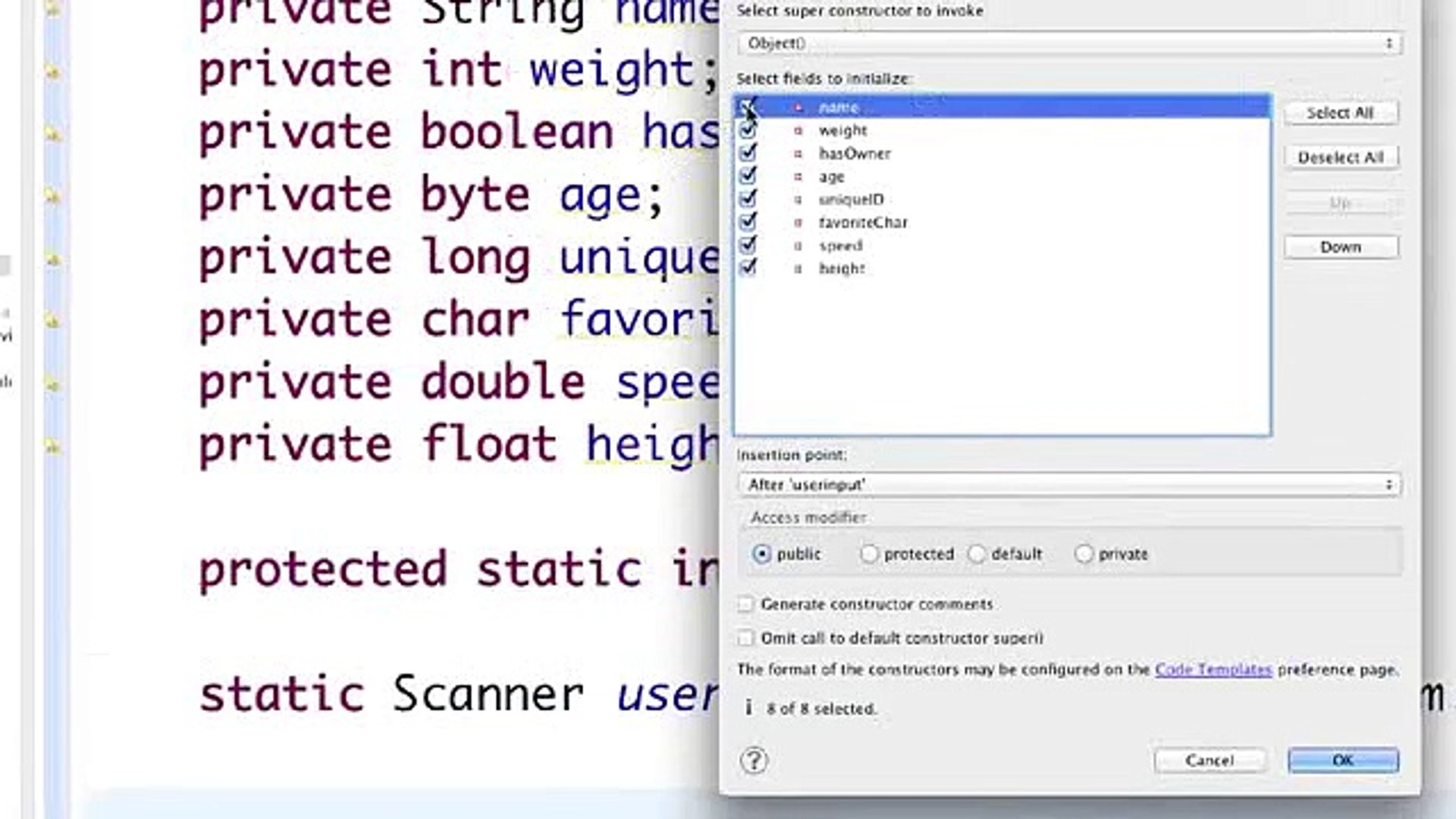Screen dimensions: 1456x819
Task: Click the help question mark icon
Action: (754, 761)
